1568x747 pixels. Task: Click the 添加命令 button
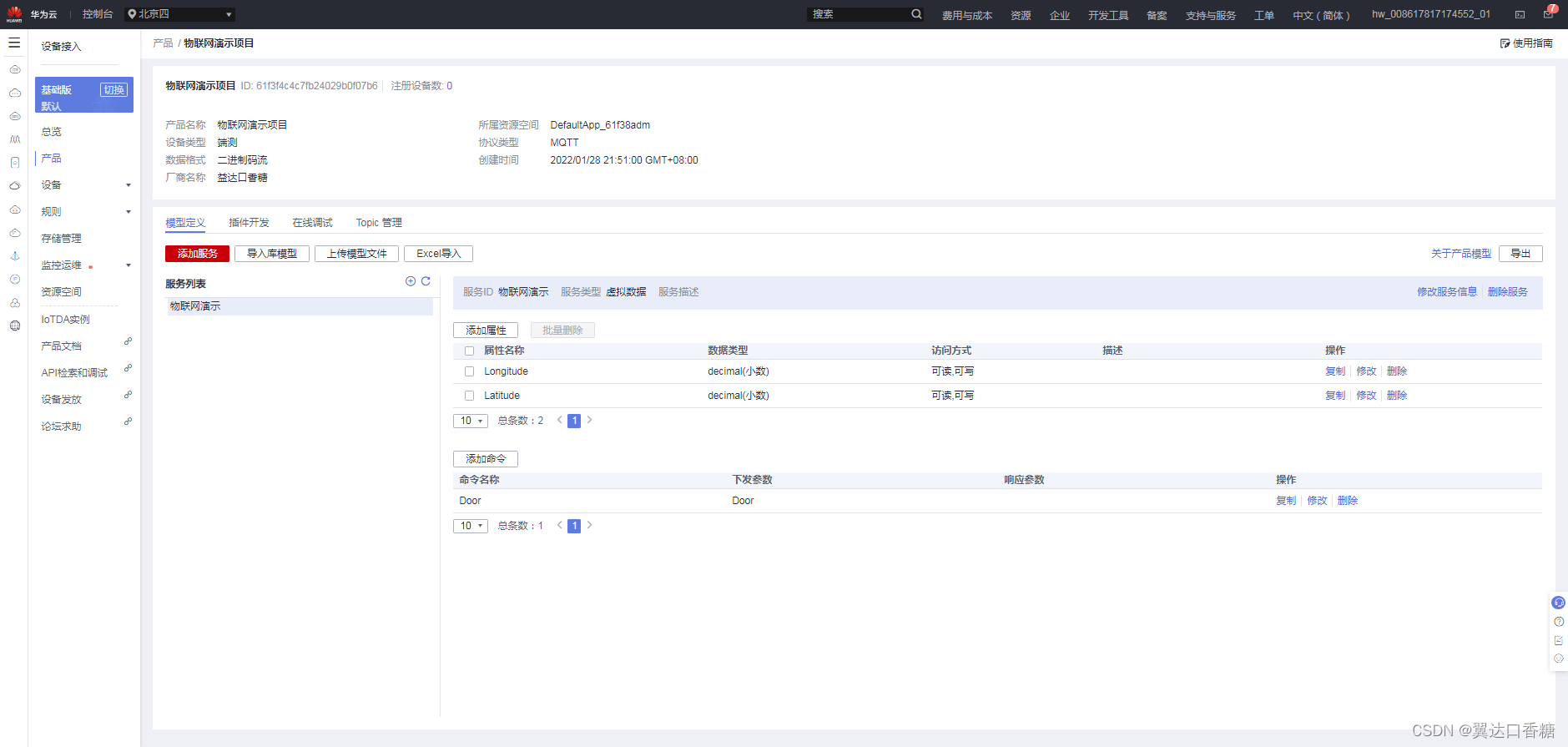486,459
